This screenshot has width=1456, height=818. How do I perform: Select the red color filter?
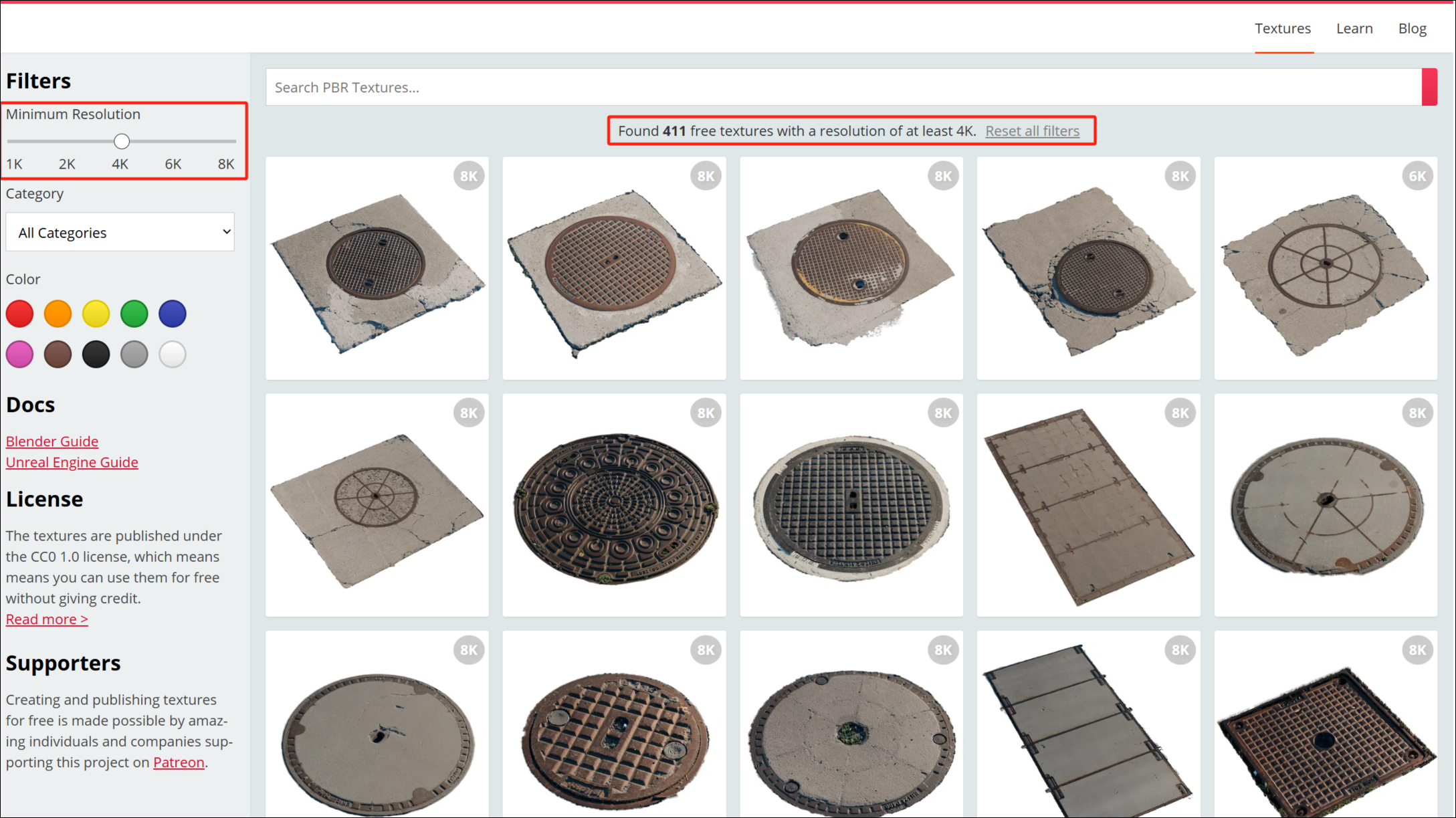pyautogui.click(x=19, y=314)
